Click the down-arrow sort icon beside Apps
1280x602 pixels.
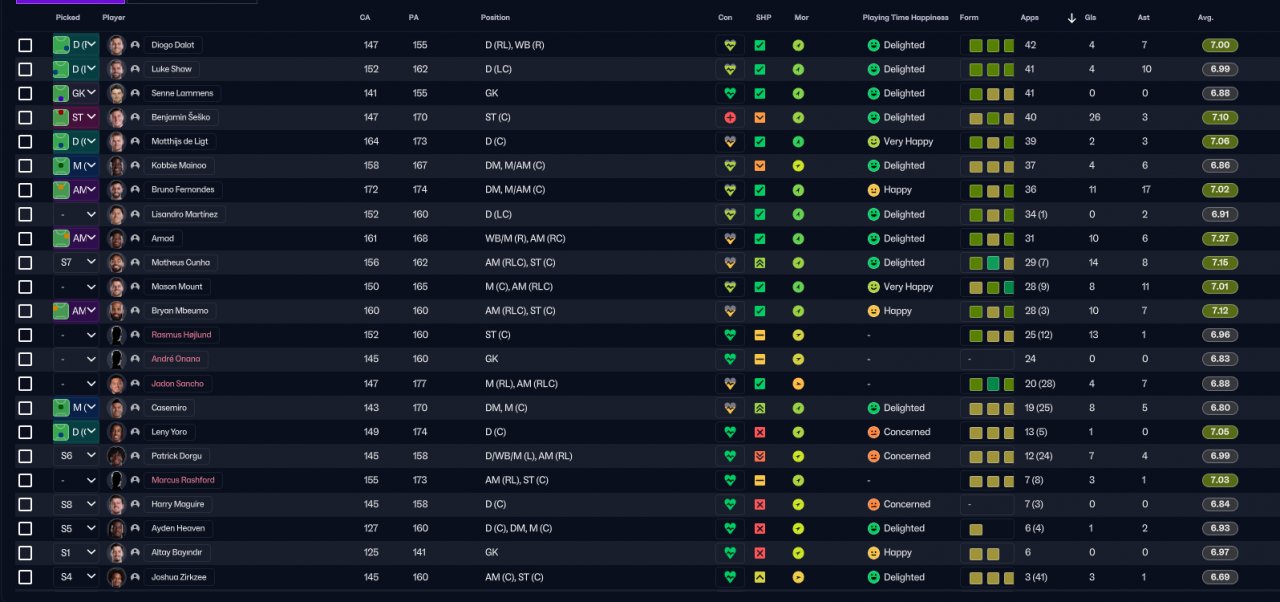coord(1072,18)
